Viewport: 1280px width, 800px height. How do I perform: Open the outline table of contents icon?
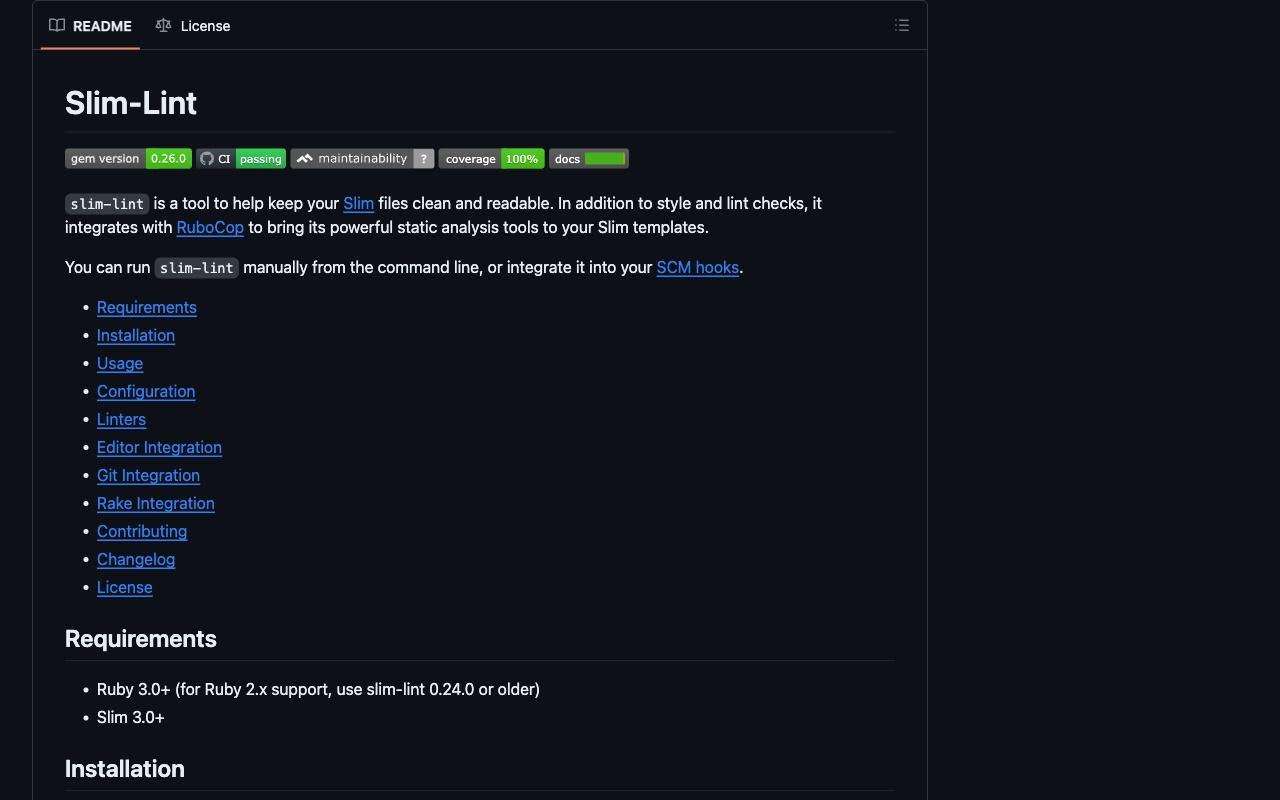pos(902,26)
